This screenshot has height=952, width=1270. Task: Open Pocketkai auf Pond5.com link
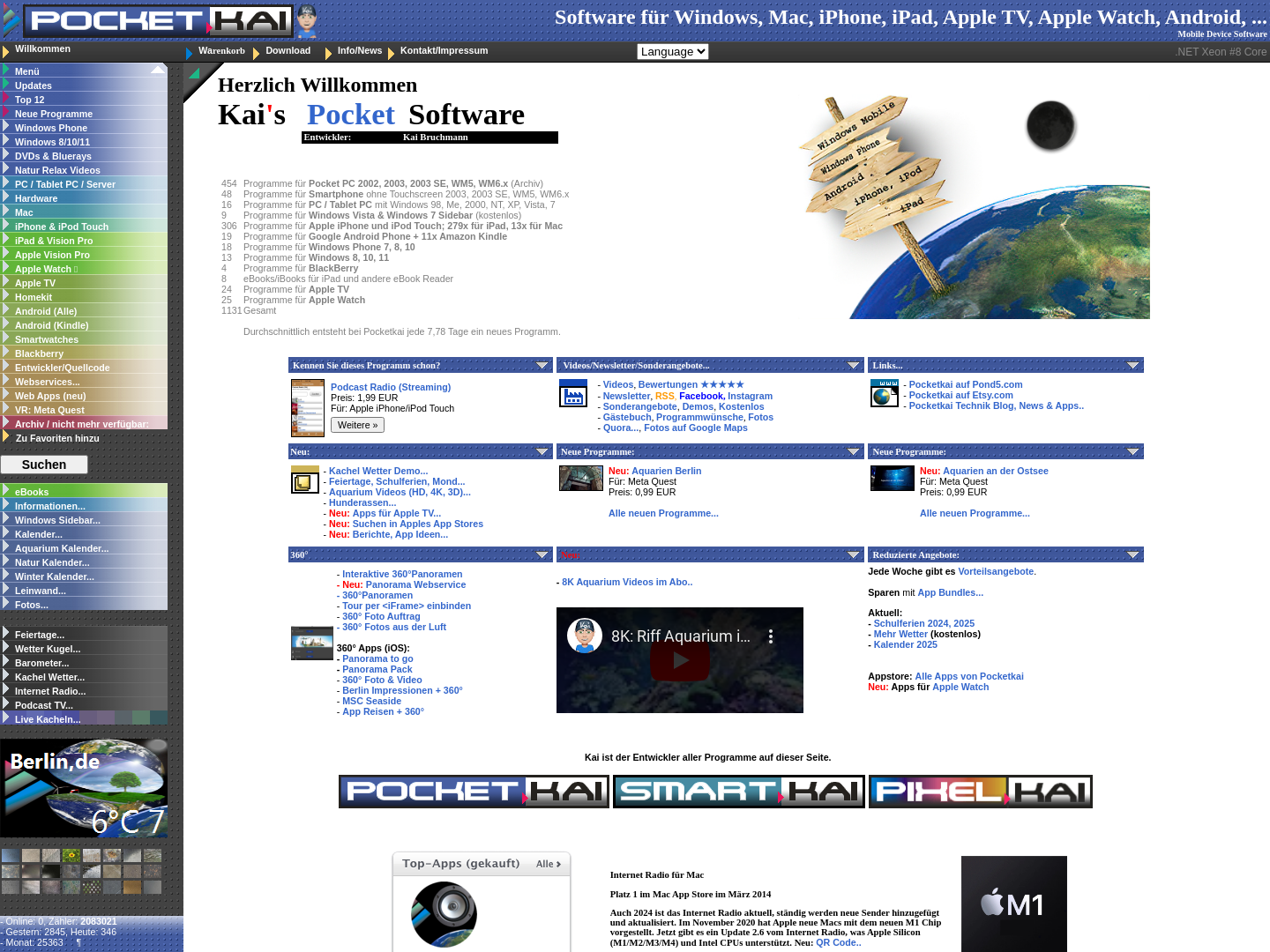(966, 384)
